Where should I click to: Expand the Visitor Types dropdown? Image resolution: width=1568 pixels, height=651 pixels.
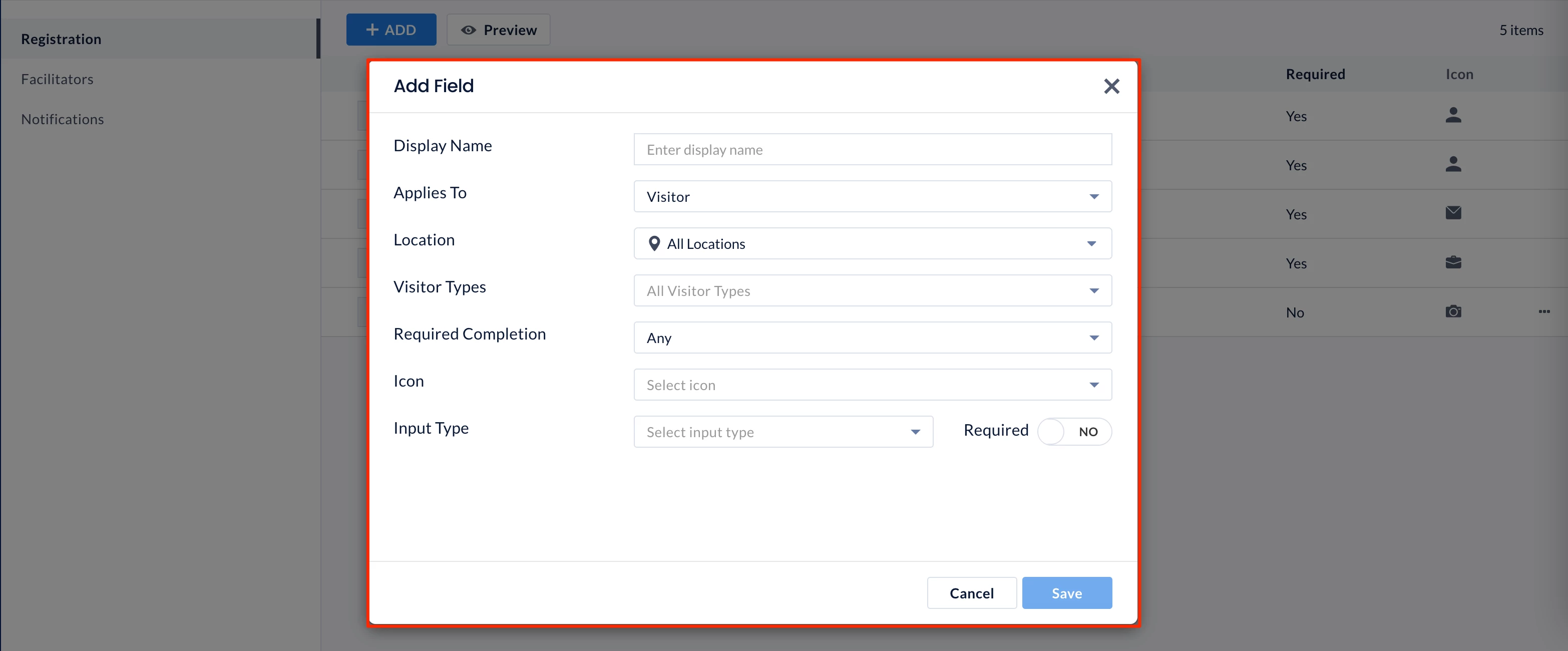(x=872, y=291)
